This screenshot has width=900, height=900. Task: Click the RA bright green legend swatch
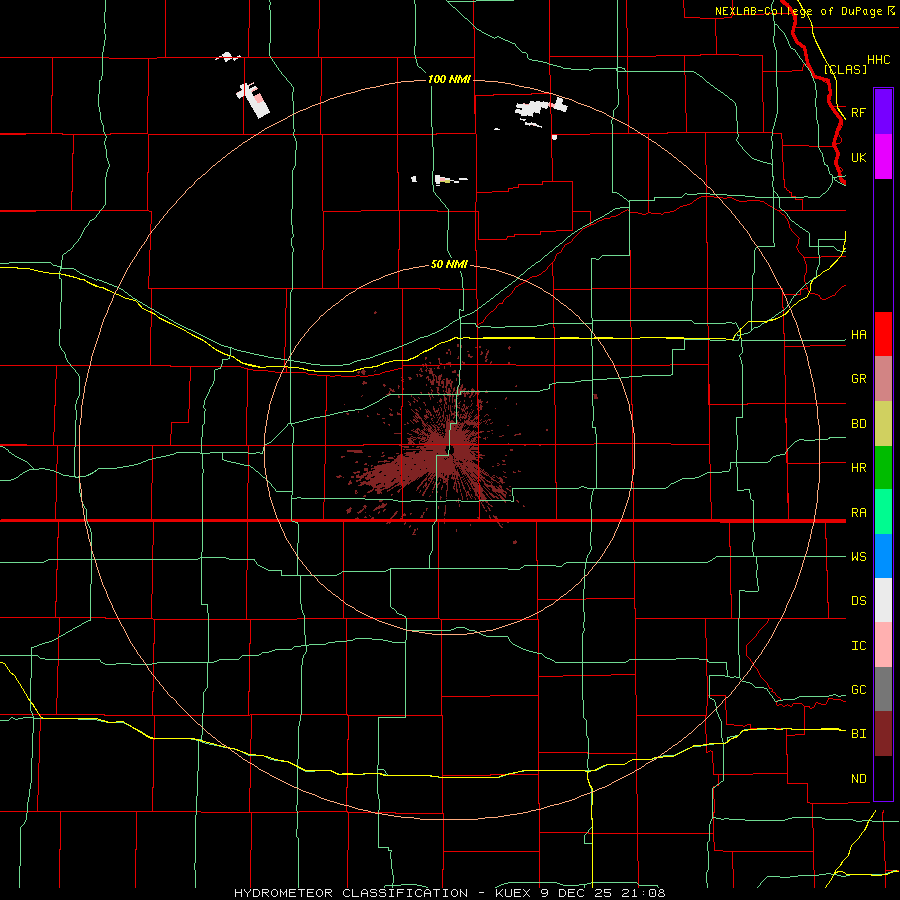(883, 512)
